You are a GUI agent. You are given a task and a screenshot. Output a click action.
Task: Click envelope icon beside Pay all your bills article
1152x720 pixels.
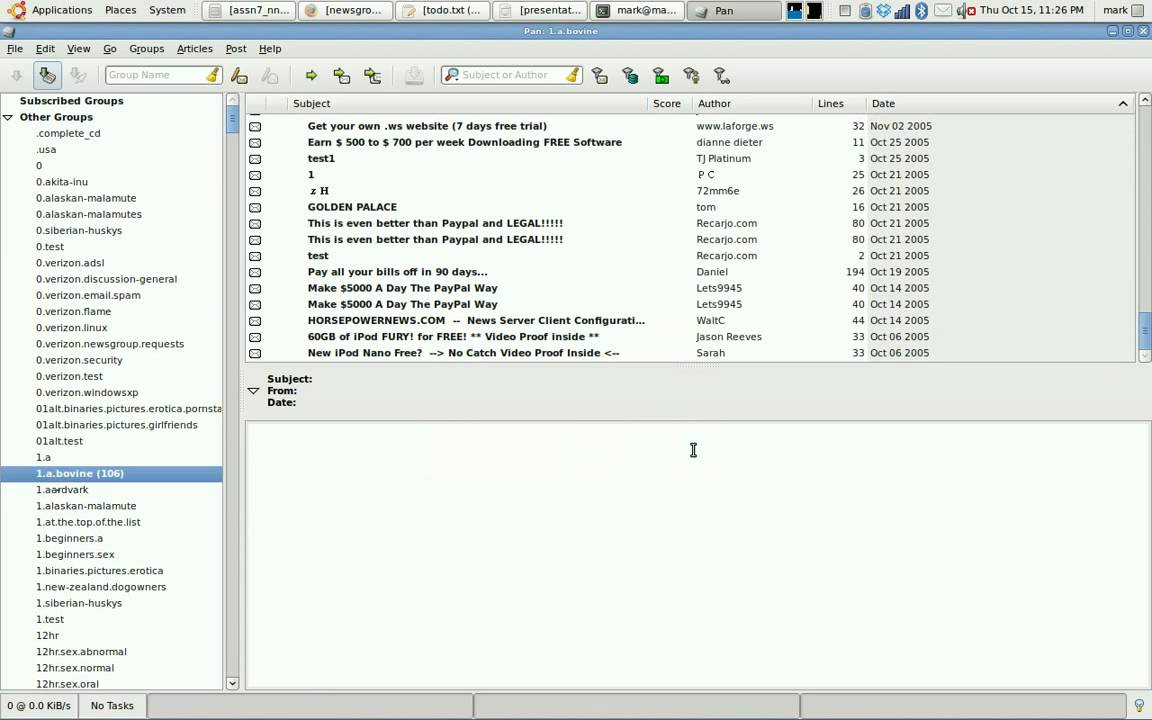point(255,273)
